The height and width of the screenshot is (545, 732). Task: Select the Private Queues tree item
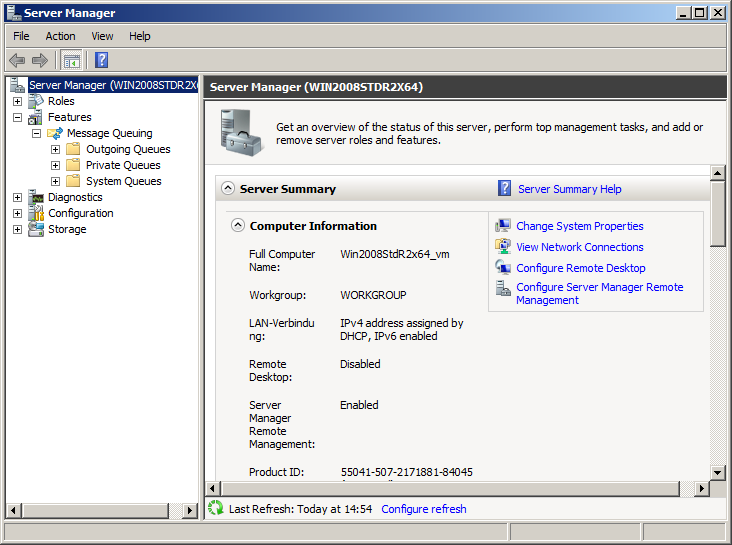pos(123,165)
